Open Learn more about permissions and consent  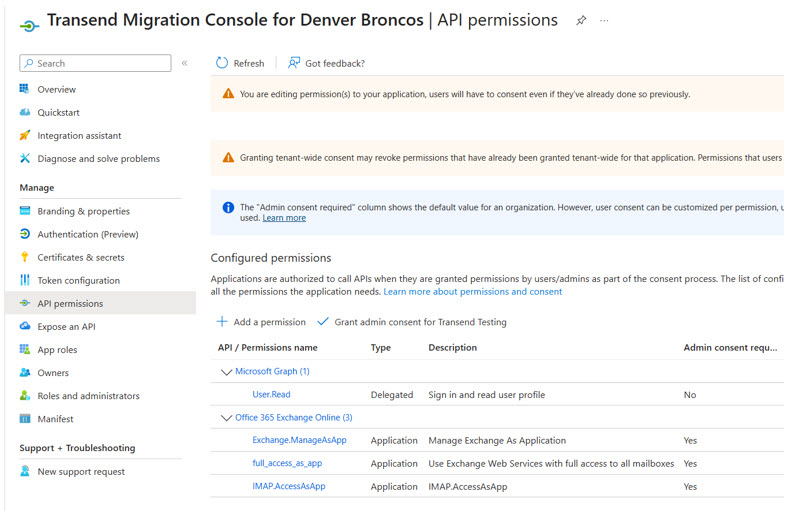(x=473, y=292)
